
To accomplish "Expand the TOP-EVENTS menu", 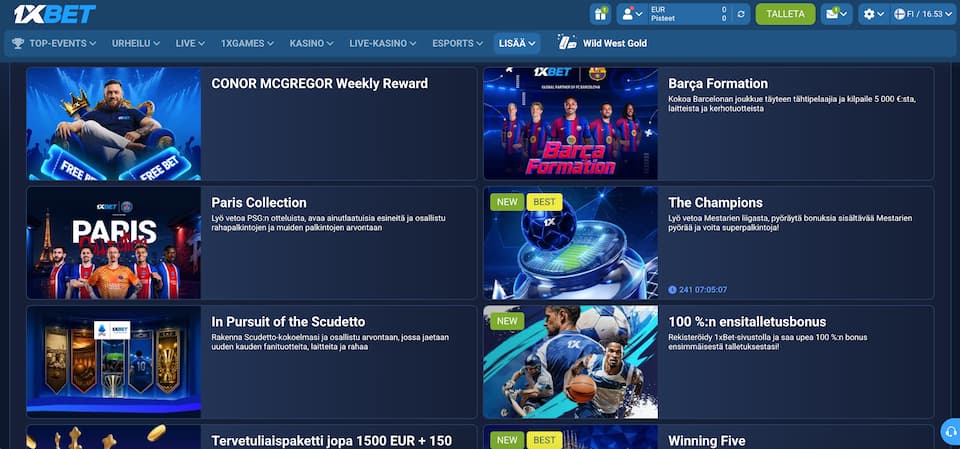I will coord(62,43).
